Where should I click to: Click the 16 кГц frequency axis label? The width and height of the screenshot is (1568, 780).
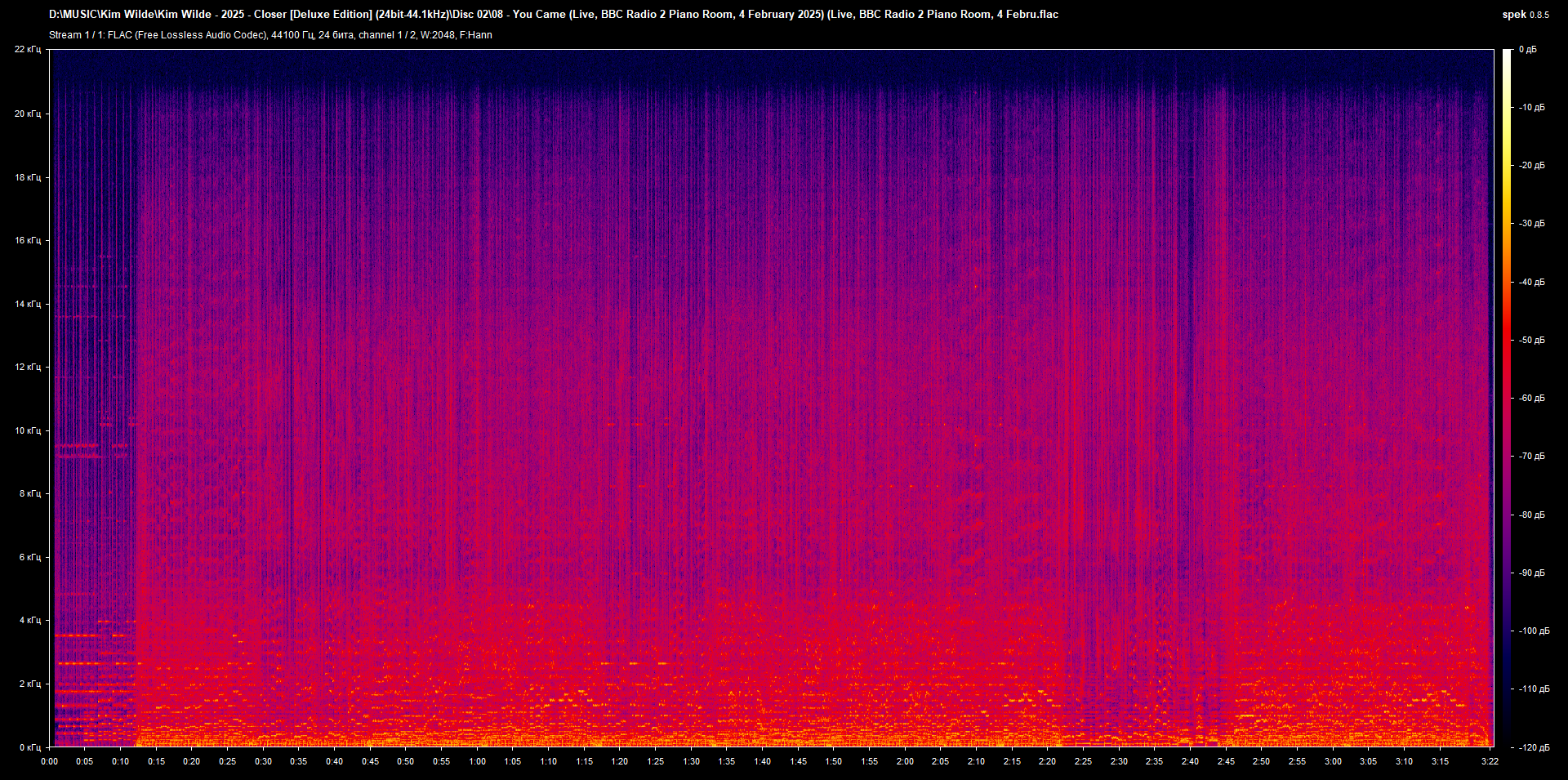[x=28, y=240]
